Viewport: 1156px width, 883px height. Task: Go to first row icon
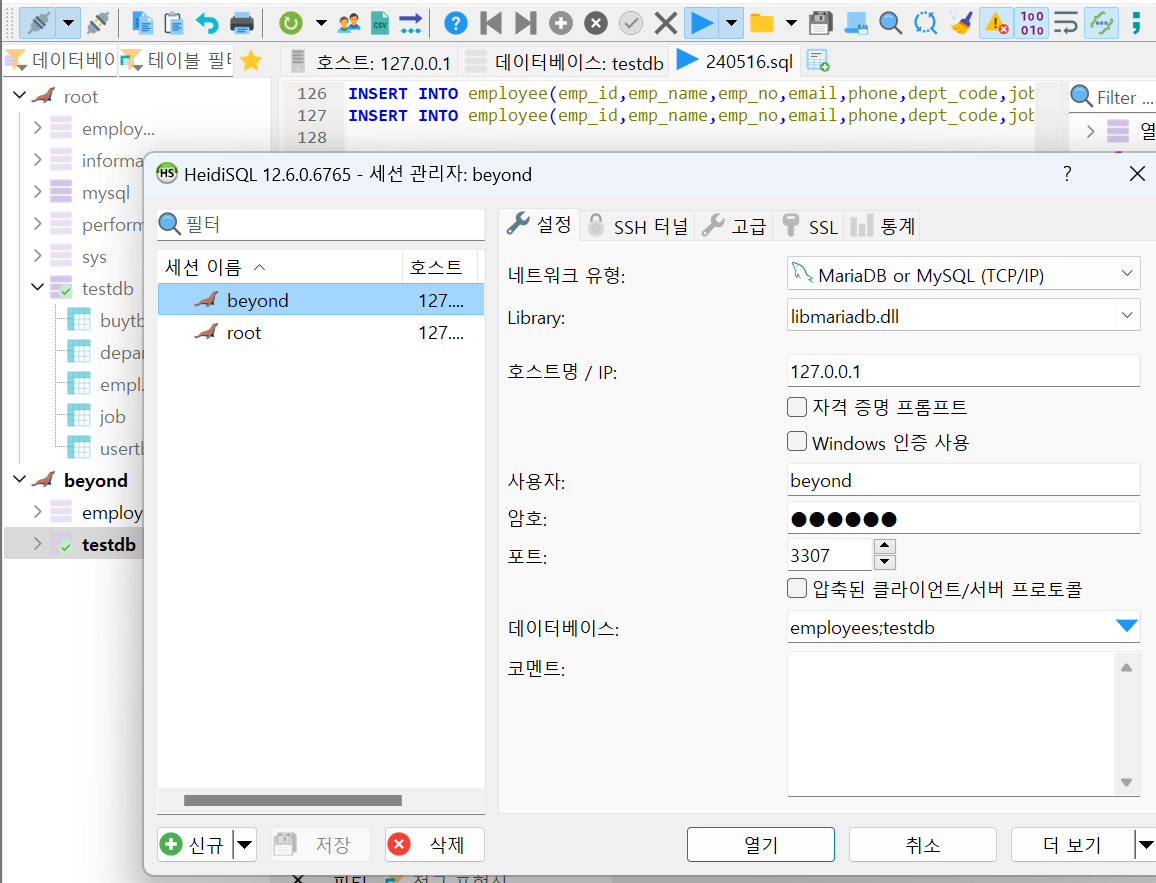coord(490,23)
